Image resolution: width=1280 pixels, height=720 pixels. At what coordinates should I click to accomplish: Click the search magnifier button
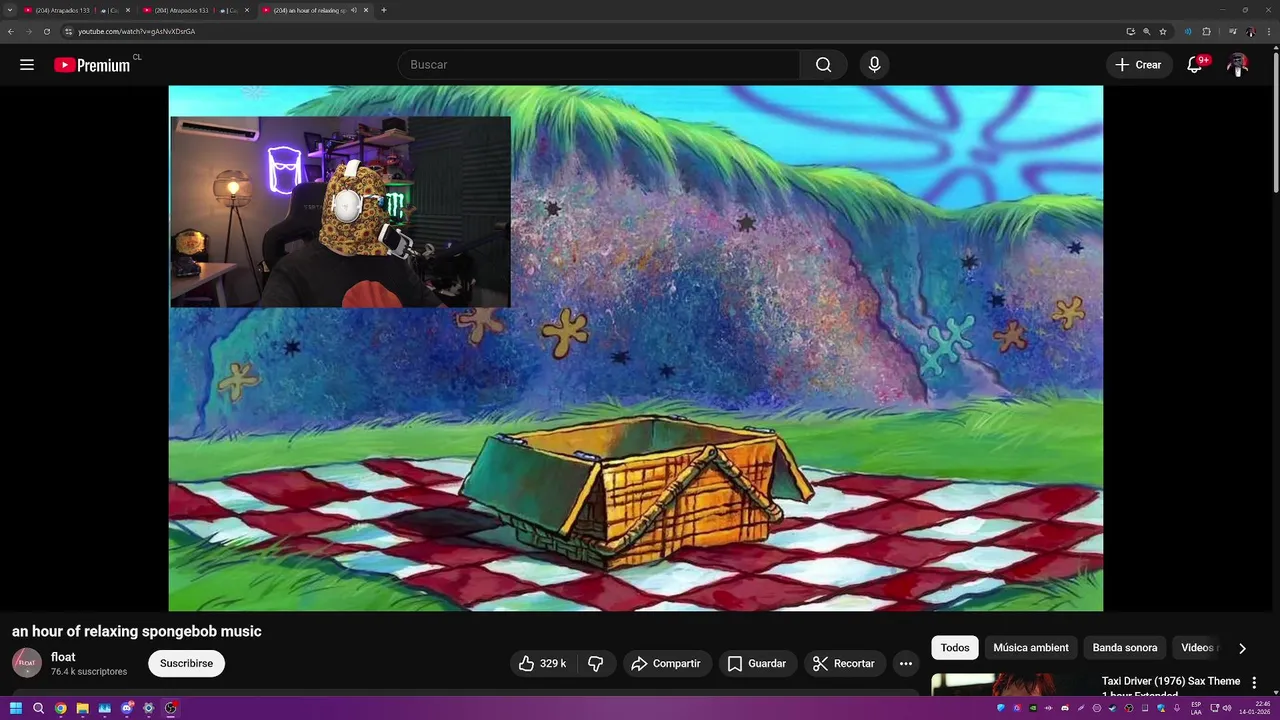click(x=823, y=65)
